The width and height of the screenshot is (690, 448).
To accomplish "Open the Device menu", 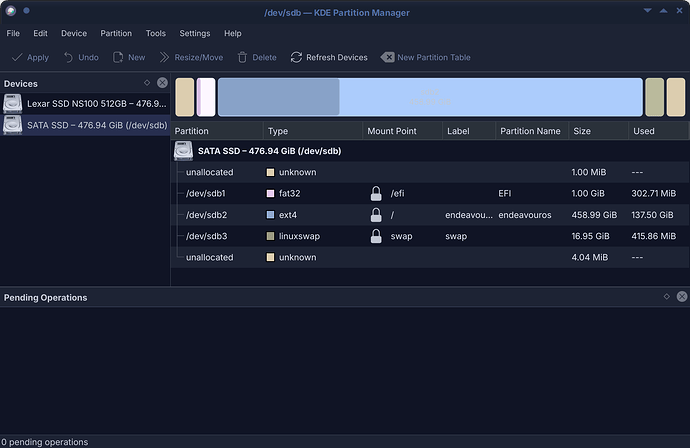I will coord(74,33).
